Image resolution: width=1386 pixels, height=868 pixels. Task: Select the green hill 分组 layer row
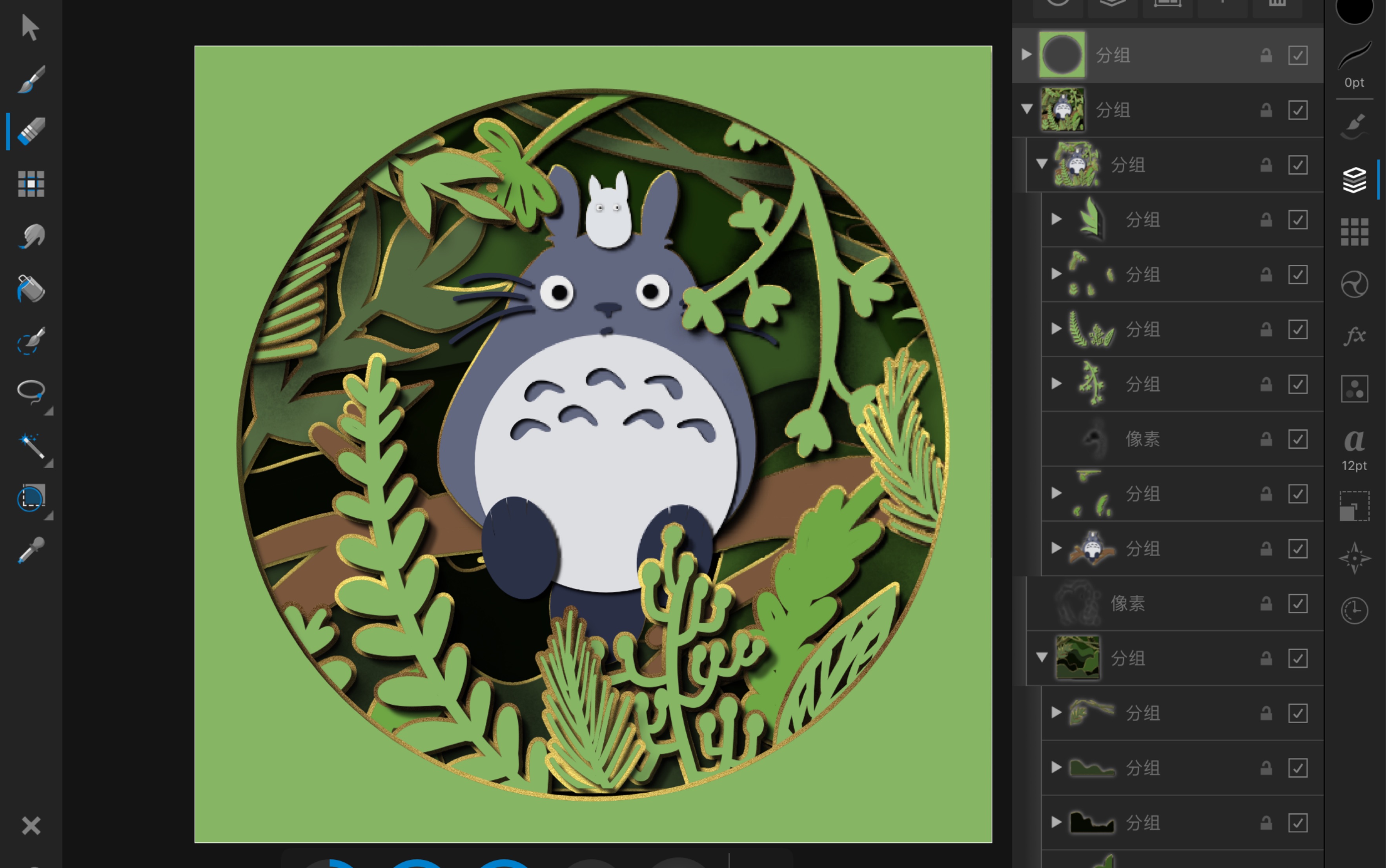pos(1183,768)
